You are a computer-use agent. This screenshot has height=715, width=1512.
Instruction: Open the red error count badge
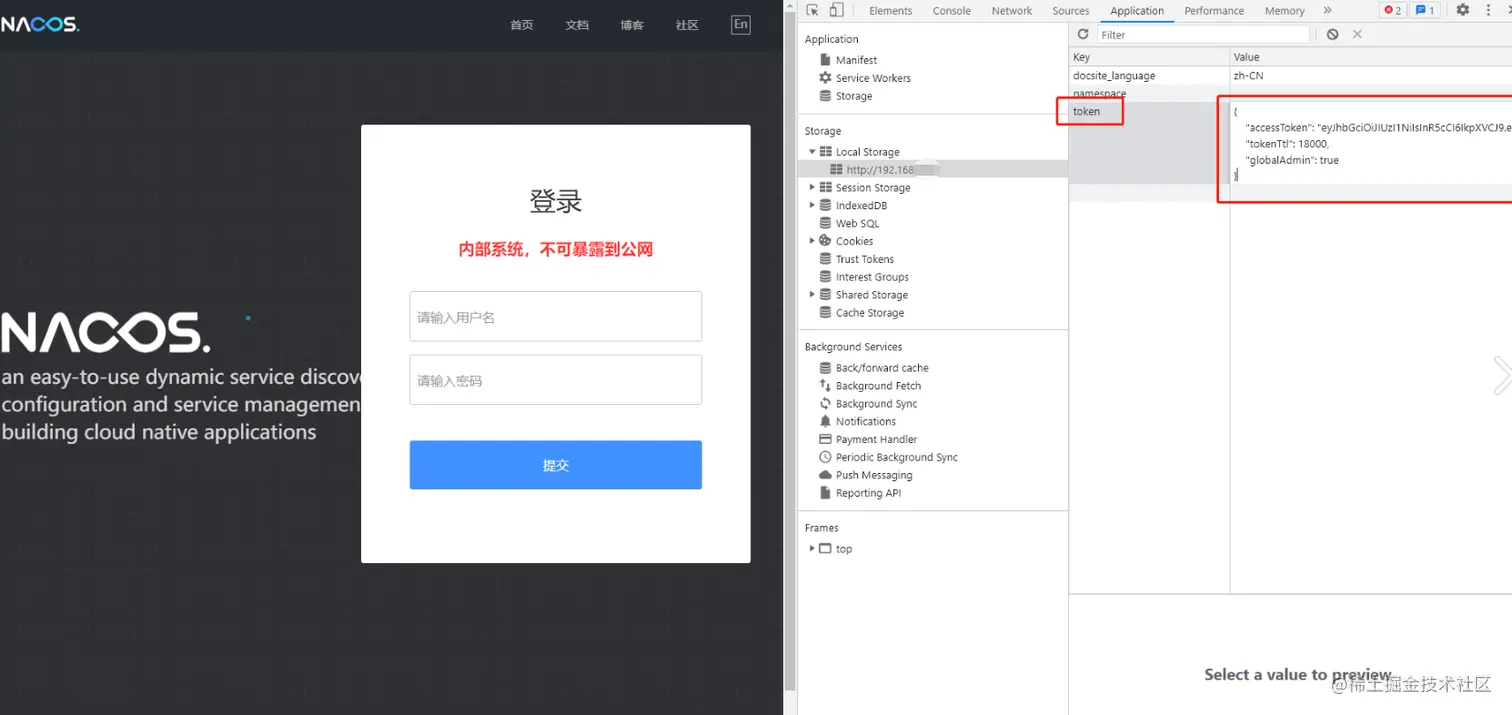click(1392, 10)
